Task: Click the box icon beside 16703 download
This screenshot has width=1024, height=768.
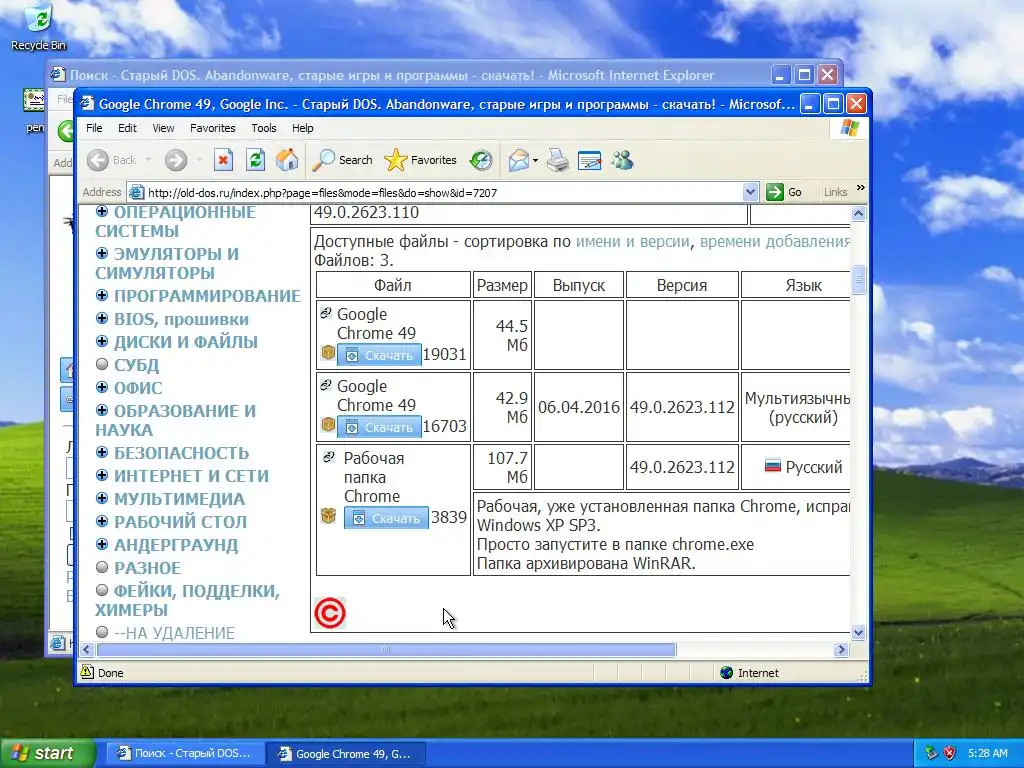Action: point(328,425)
